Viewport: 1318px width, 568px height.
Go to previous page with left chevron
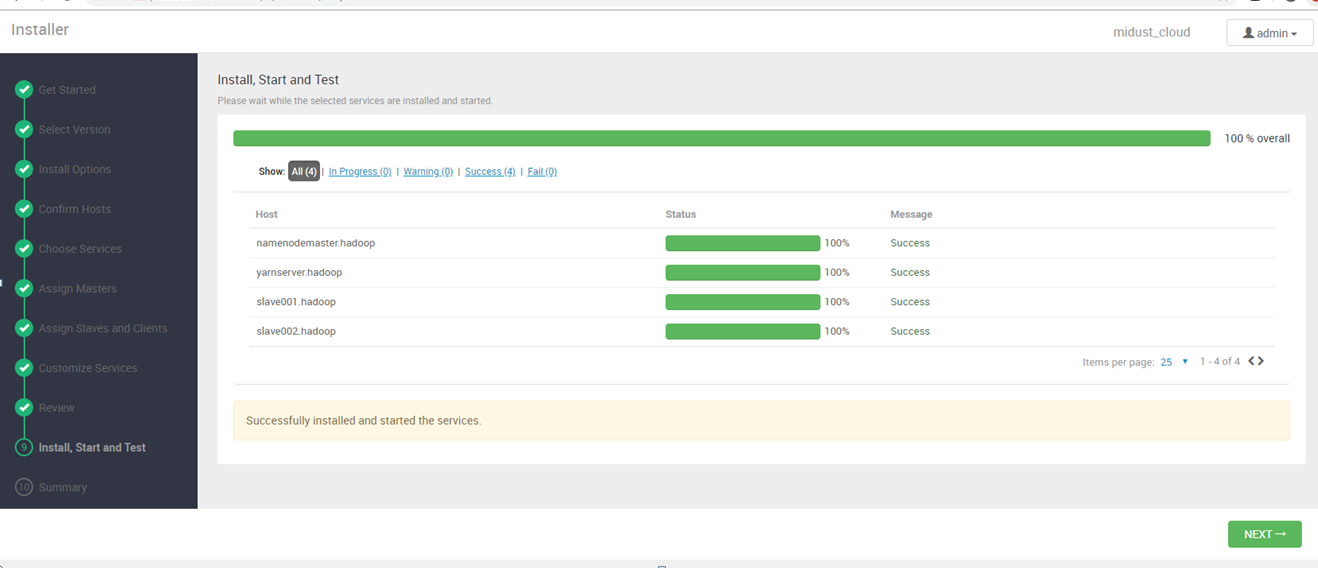tap(1252, 361)
